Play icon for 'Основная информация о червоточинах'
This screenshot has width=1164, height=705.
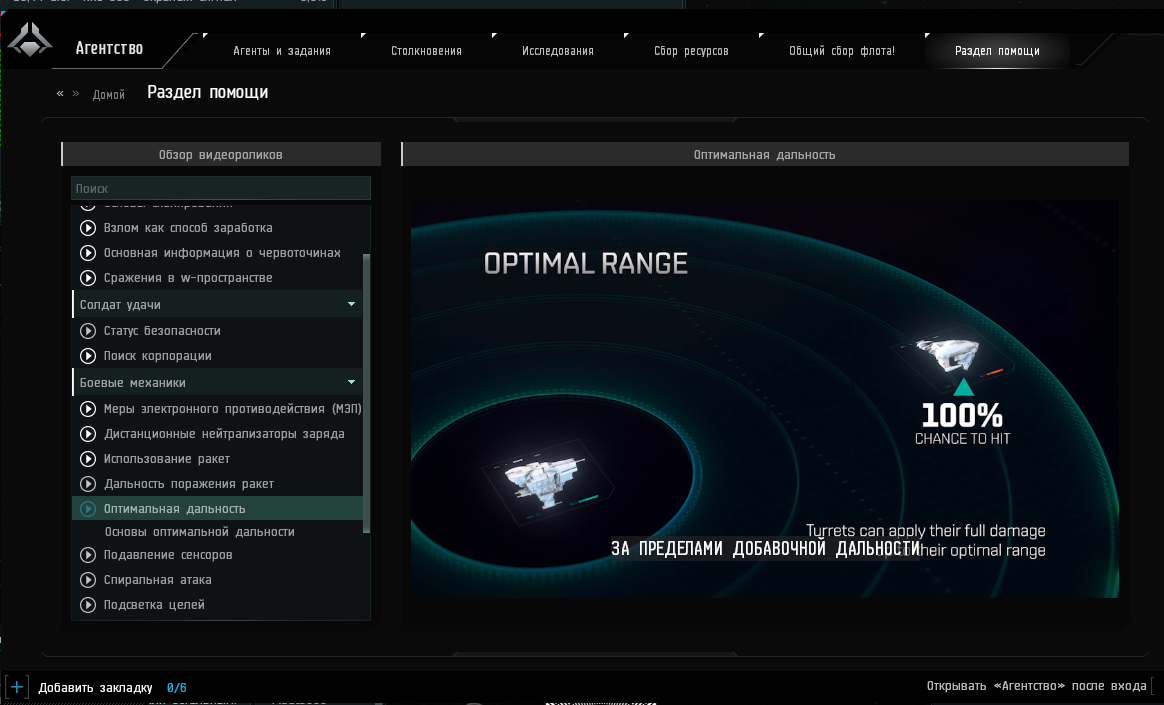point(88,253)
